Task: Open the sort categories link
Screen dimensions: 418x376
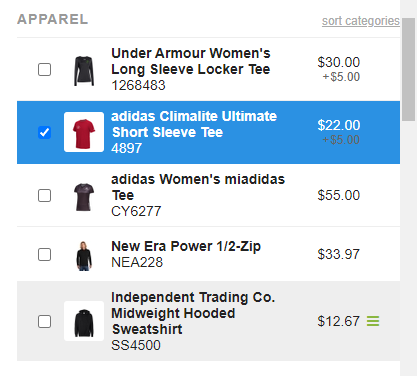Action: 361,21
